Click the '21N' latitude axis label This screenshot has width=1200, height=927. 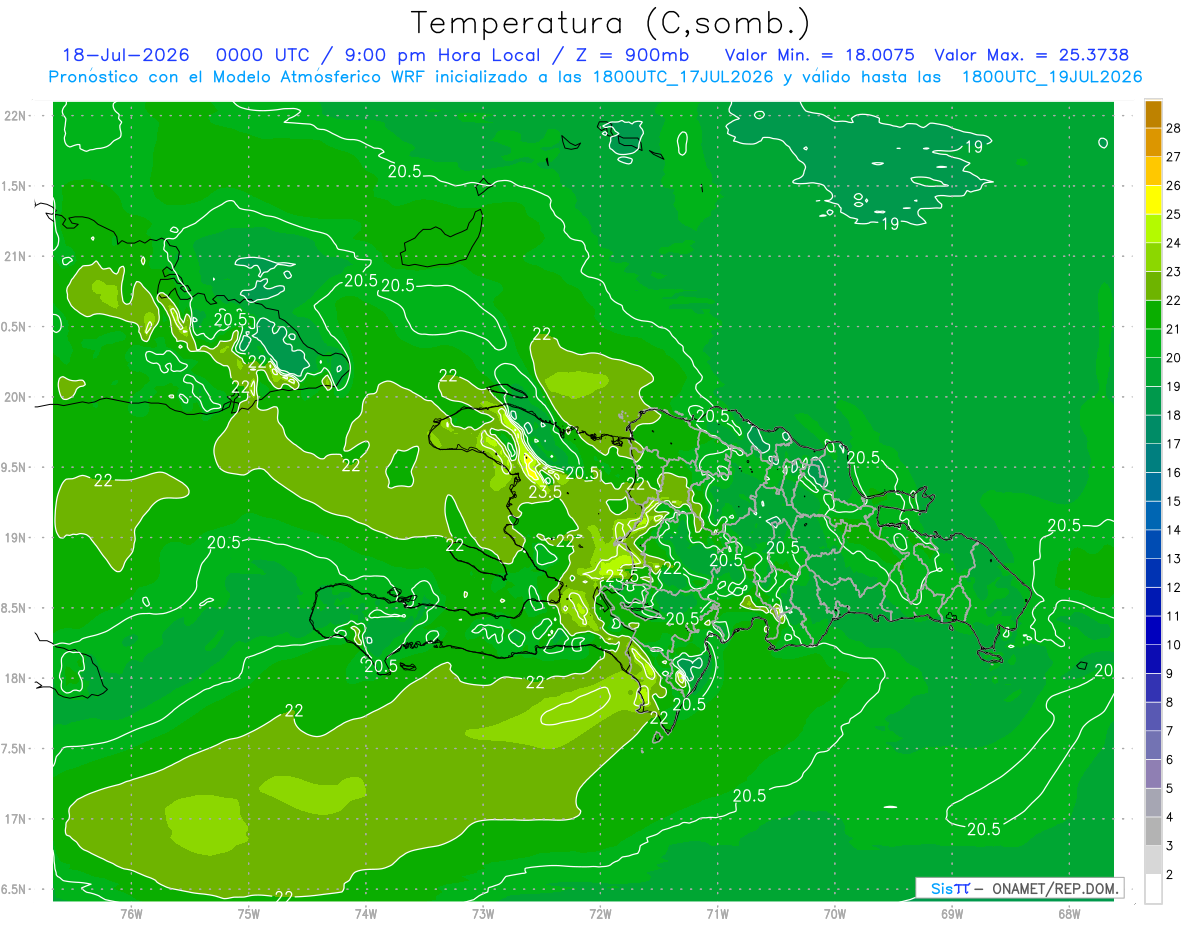click(x=15, y=256)
